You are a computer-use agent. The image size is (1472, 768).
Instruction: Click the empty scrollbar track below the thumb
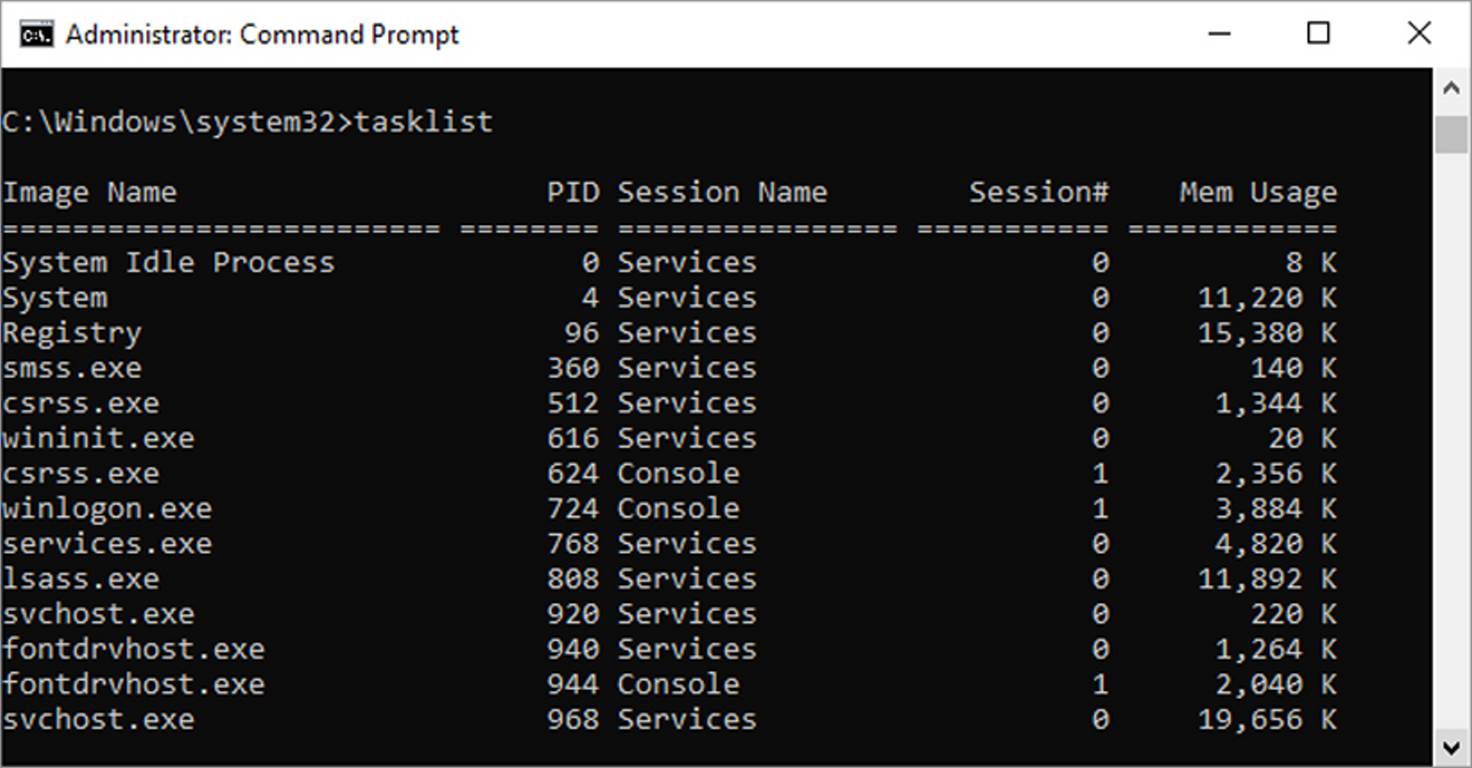tap(1451, 450)
